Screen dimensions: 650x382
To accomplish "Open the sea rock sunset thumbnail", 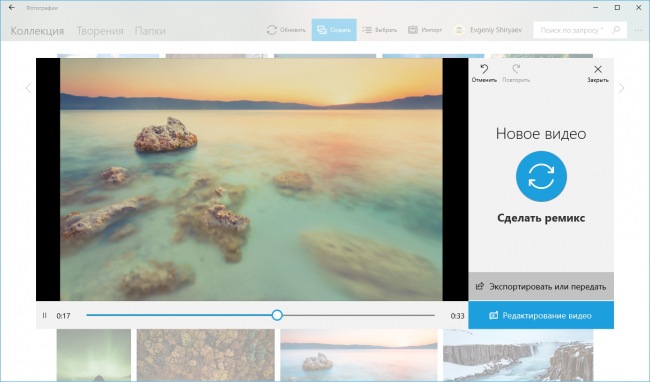I will [359, 355].
